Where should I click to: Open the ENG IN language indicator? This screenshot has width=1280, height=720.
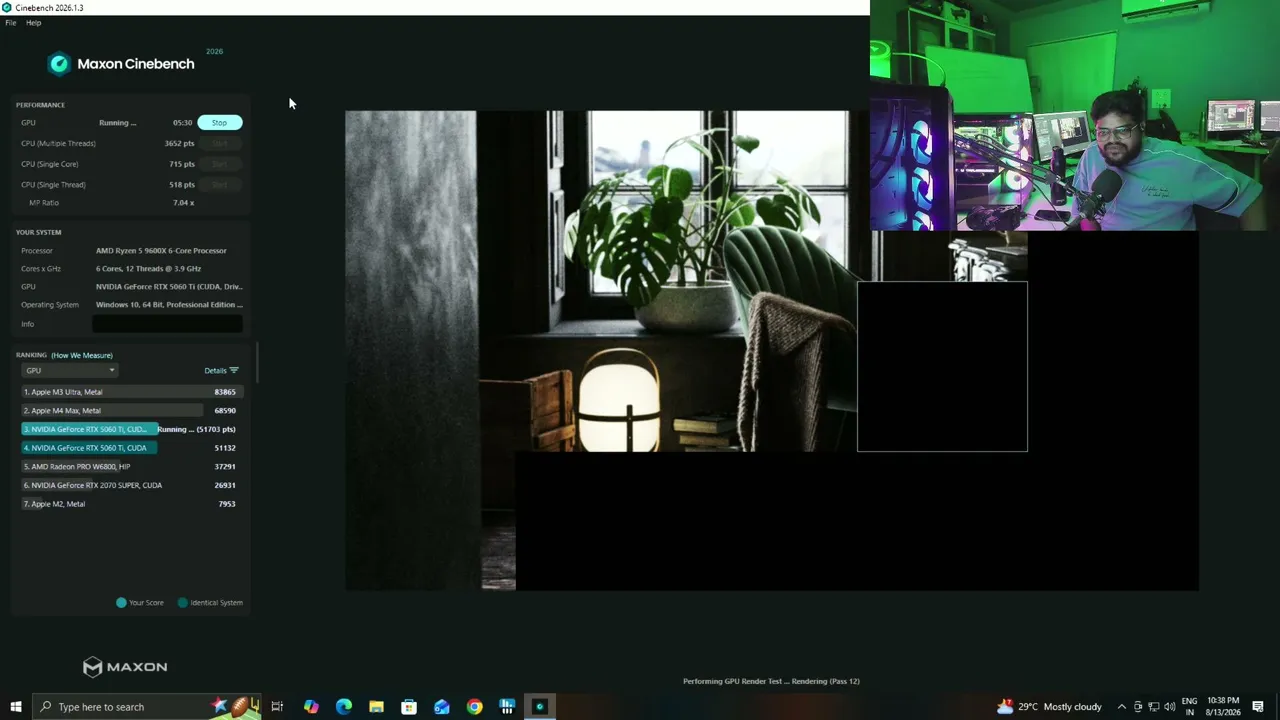click(x=1190, y=707)
